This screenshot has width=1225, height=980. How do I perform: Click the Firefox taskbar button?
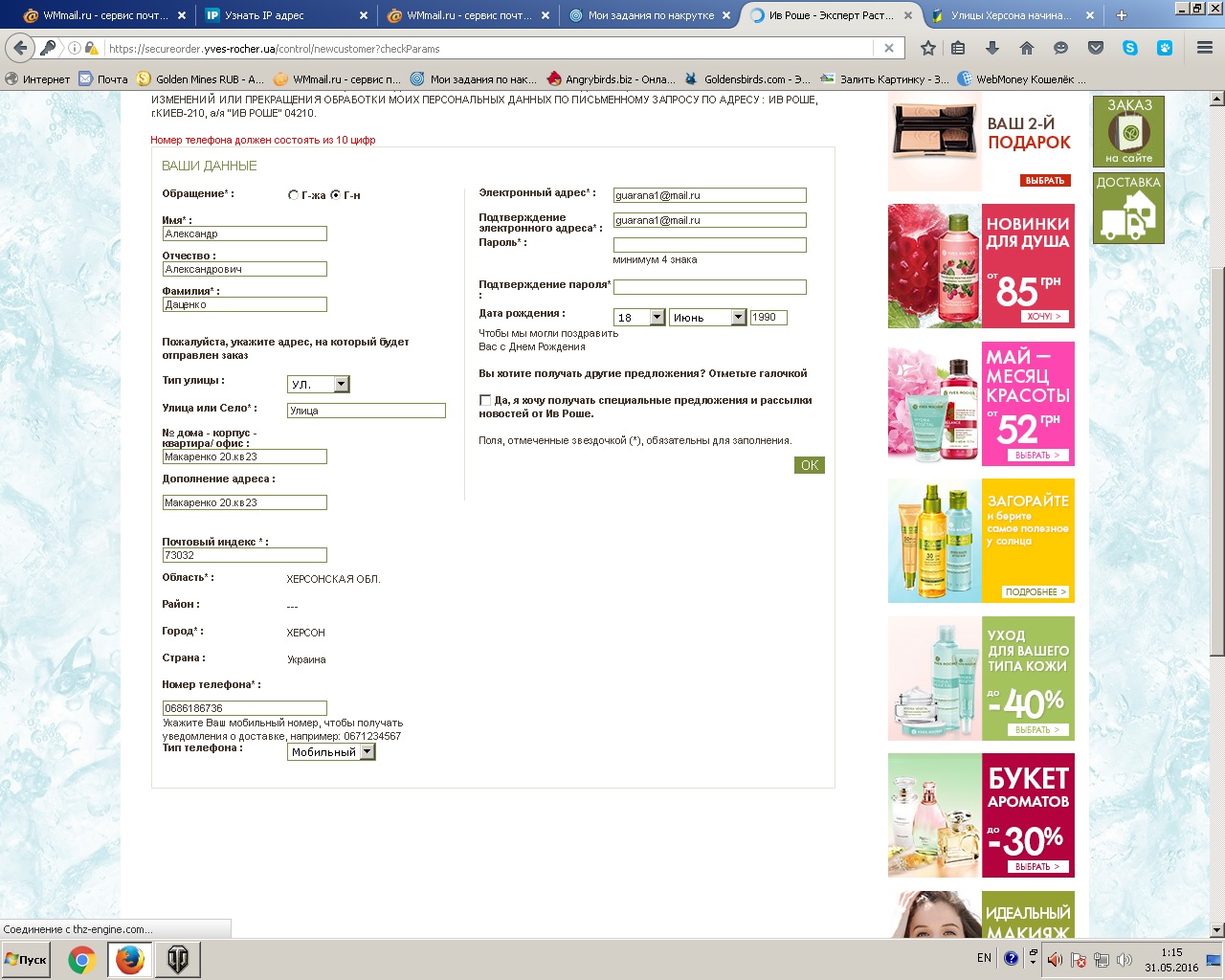[x=129, y=960]
